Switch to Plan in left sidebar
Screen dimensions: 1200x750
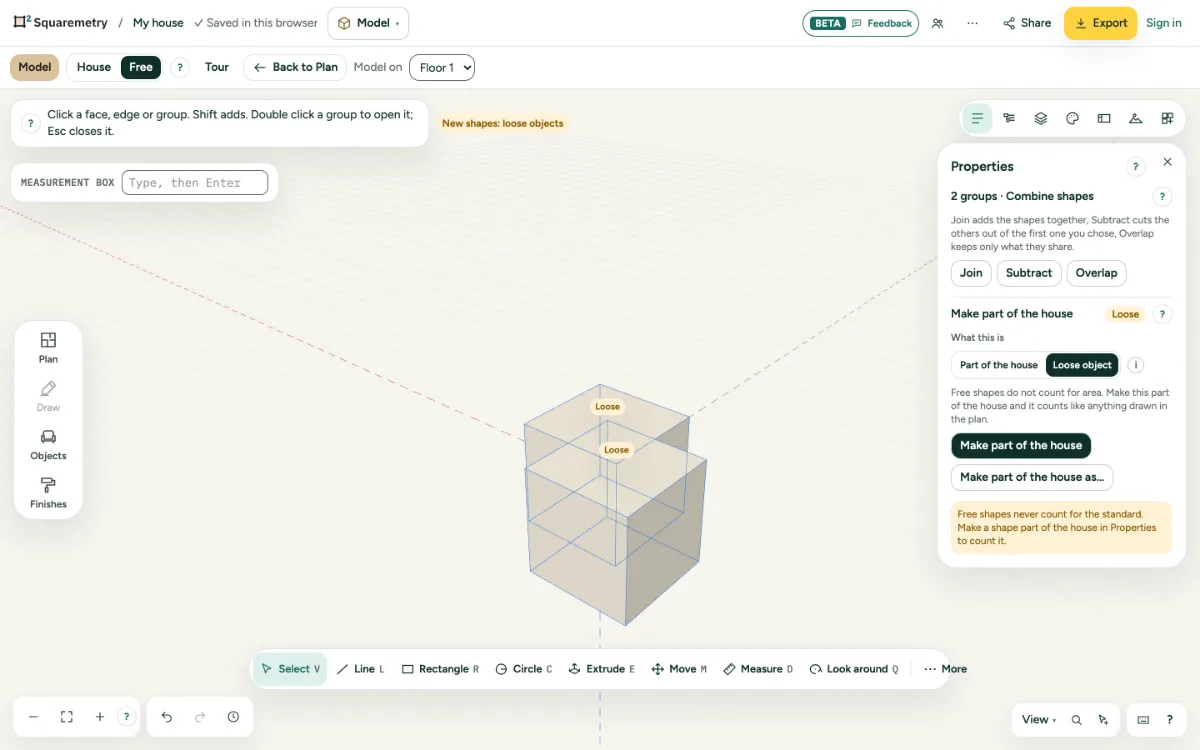tap(48, 347)
